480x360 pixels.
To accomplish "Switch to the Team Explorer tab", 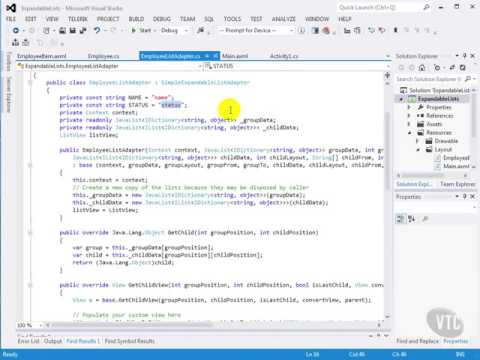I will click(458, 184).
